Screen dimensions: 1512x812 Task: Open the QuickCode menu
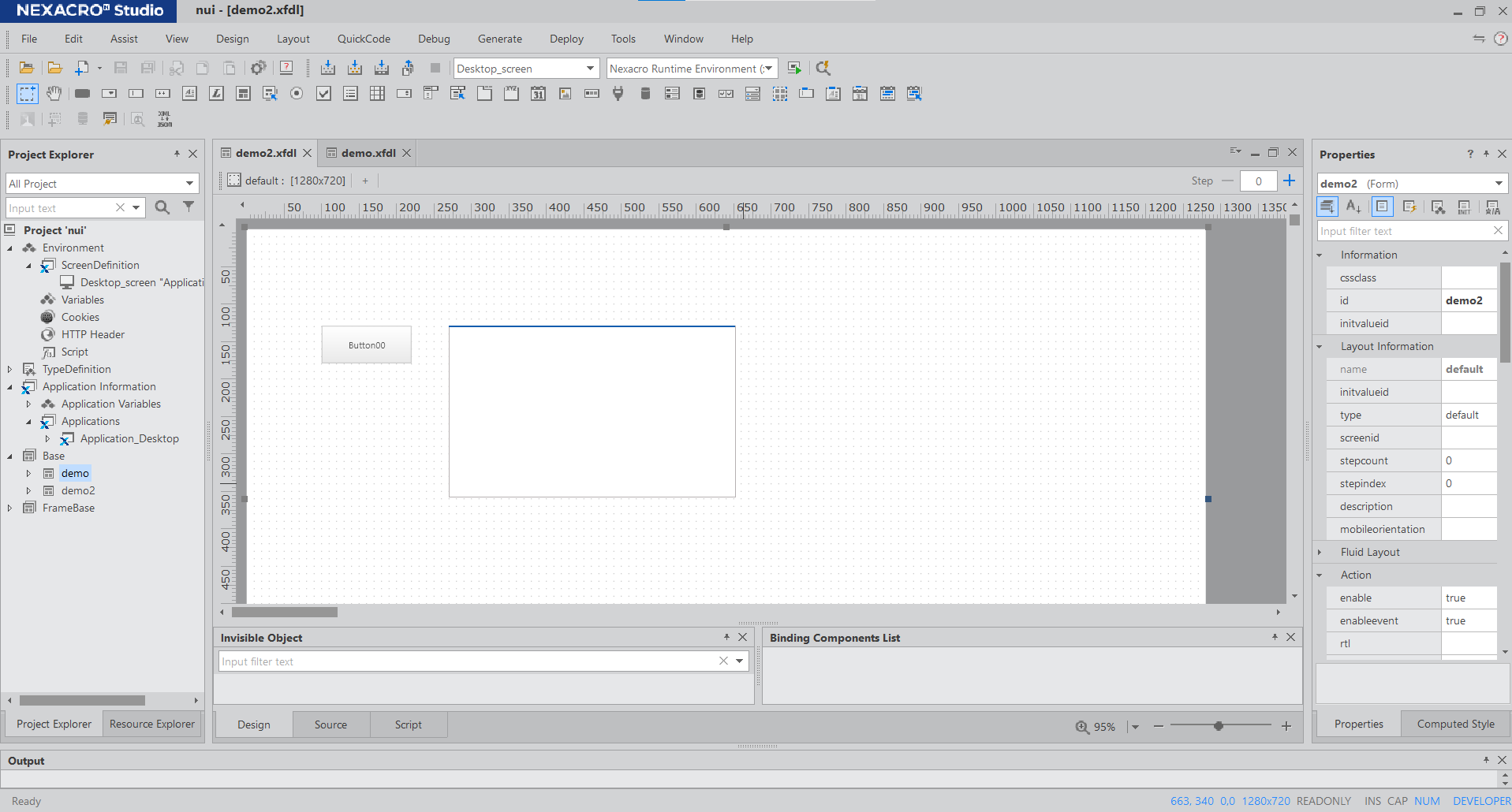[x=364, y=39]
